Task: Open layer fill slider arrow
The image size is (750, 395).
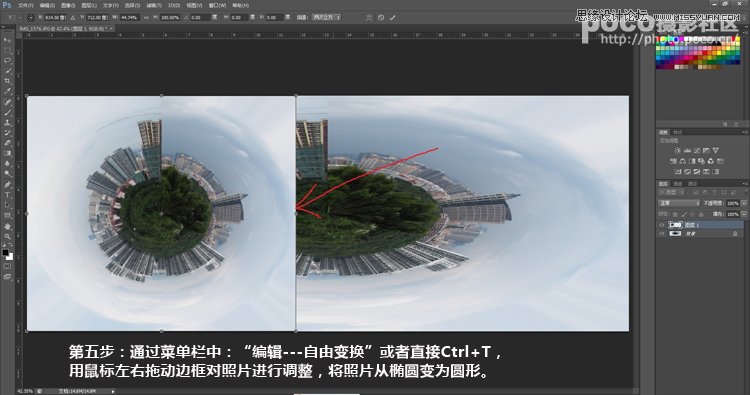Action: 744,214
